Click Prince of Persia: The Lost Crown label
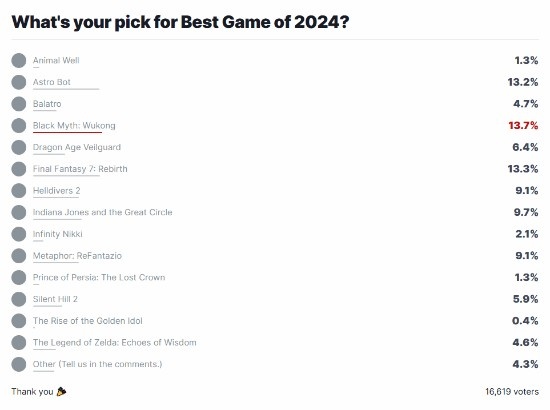The height and width of the screenshot is (410, 550). click(x=99, y=277)
